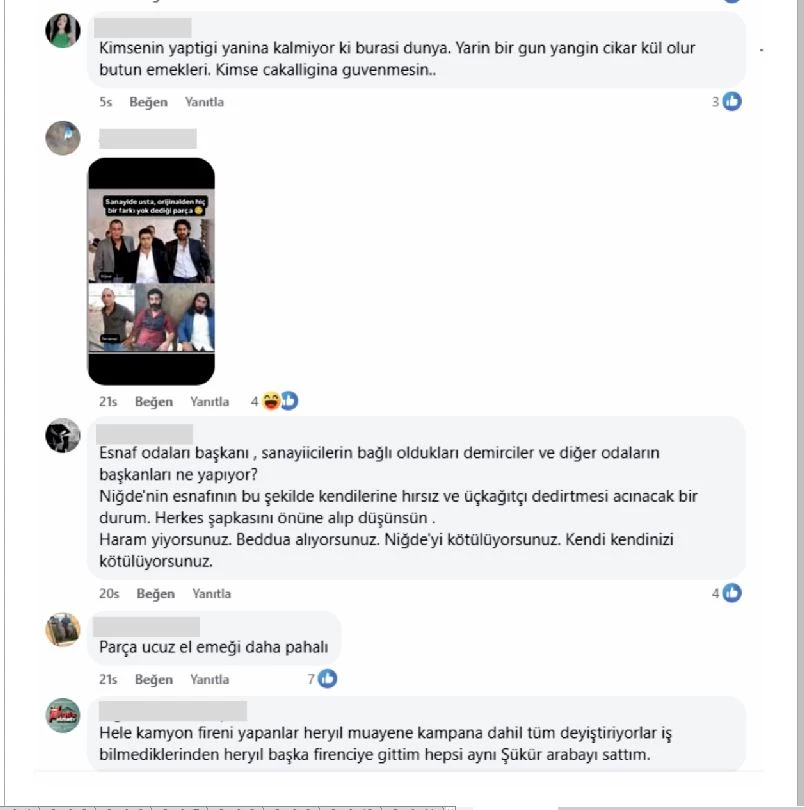
Task: Open the round logo avatar of the kamyon comment
Action: click(x=63, y=715)
